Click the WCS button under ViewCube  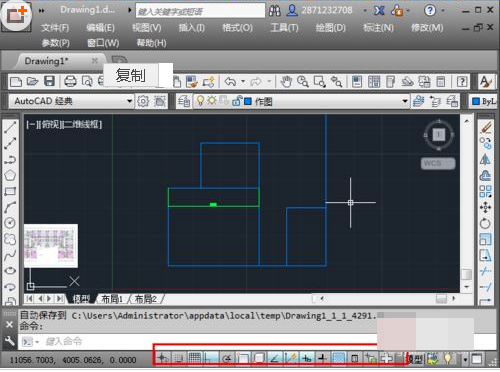[x=438, y=163]
